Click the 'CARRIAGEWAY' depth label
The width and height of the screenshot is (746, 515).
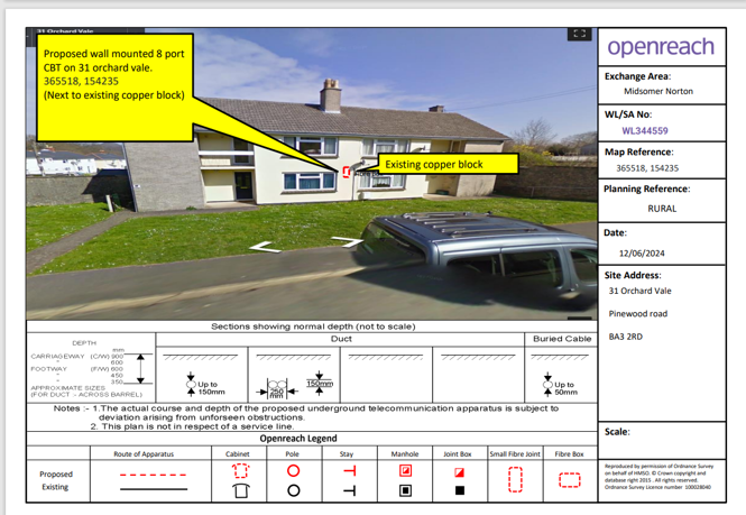(x=58, y=356)
